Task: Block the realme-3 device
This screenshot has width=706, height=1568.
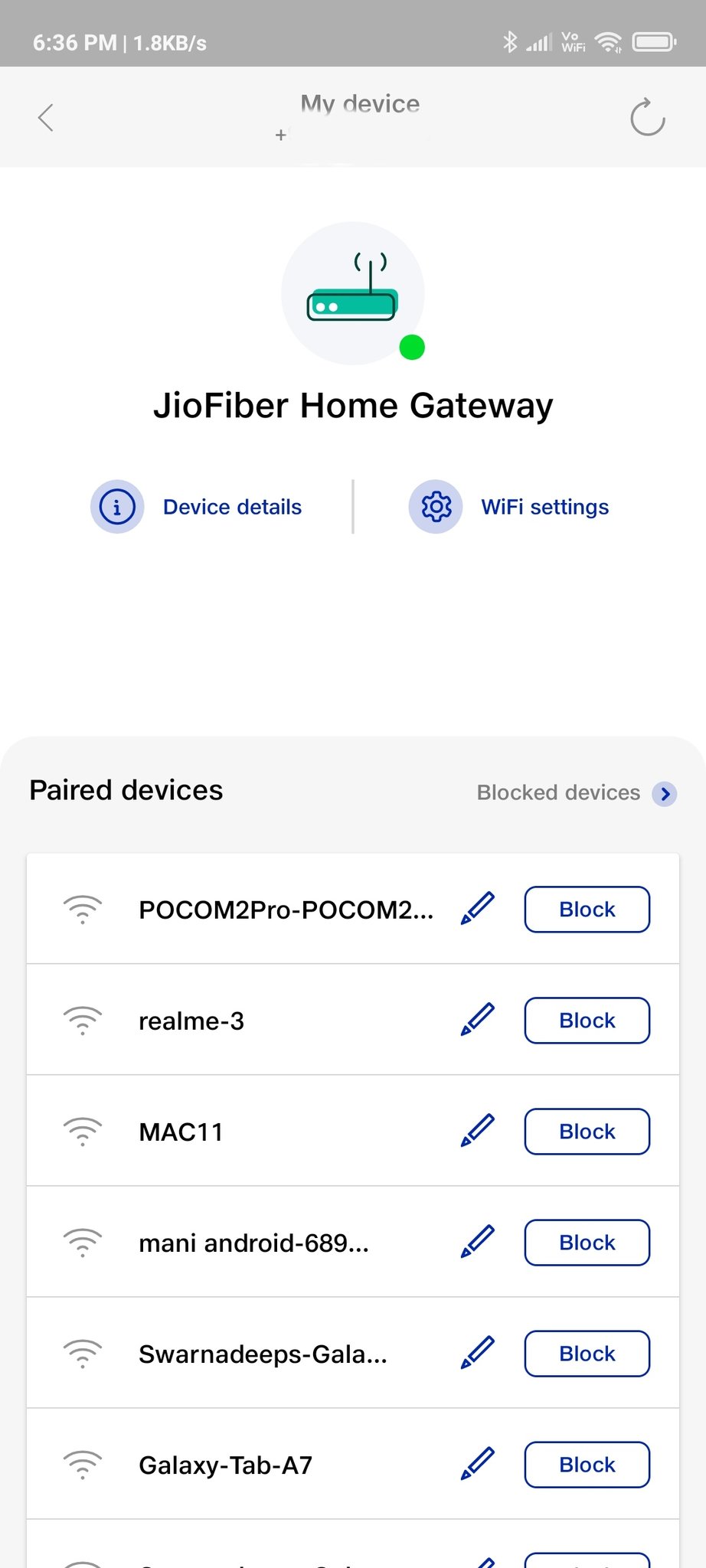Action: [587, 1021]
